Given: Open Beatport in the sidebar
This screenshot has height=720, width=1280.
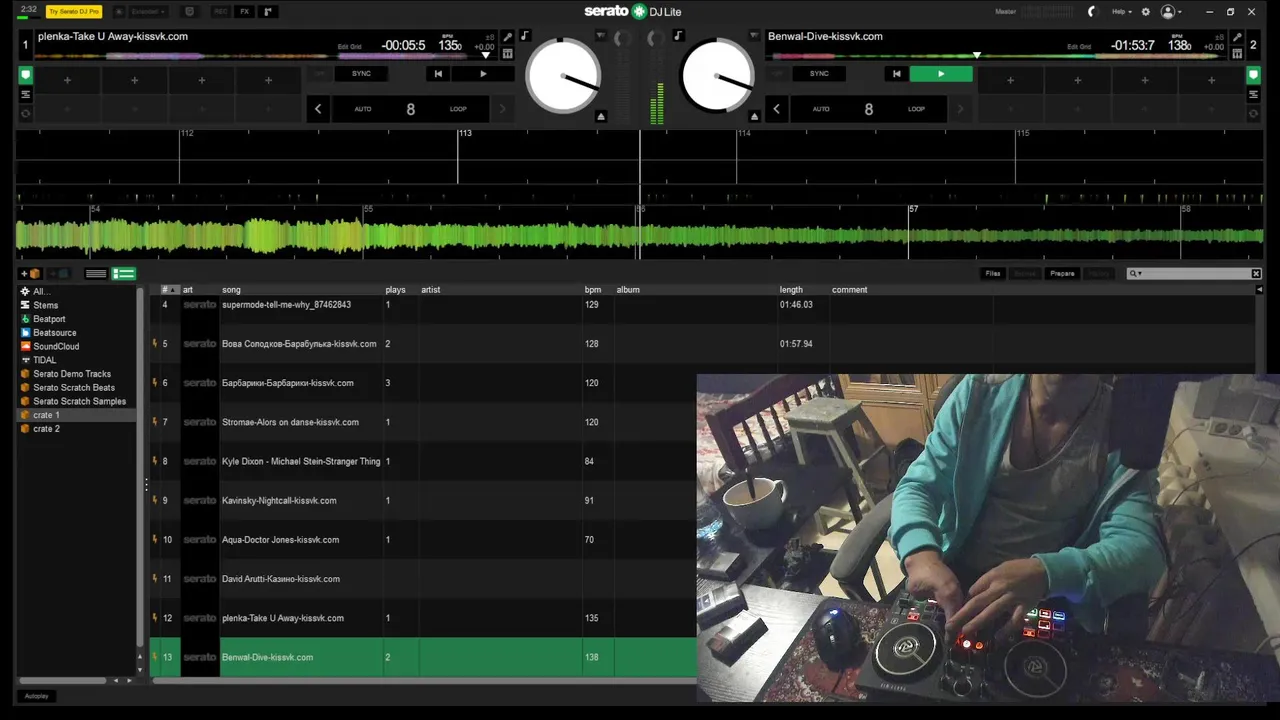Looking at the screenshot, I should click(49, 319).
